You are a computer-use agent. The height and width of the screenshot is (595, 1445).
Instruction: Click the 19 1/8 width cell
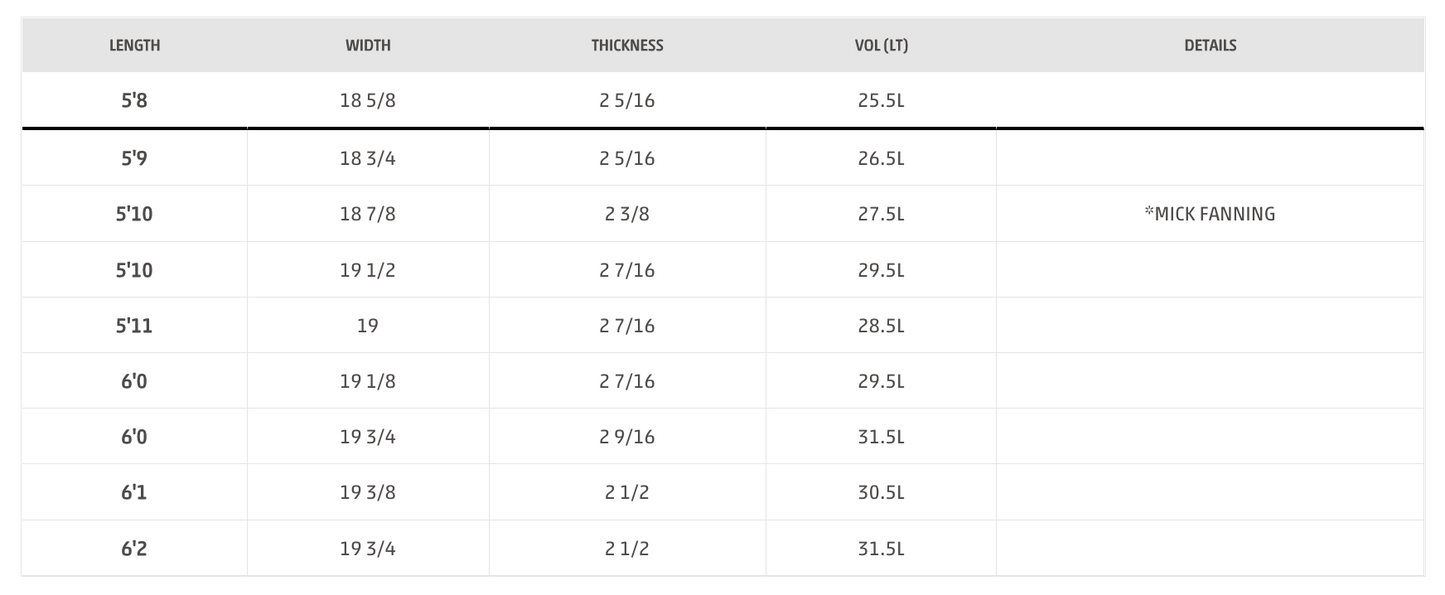tap(368, 381)
